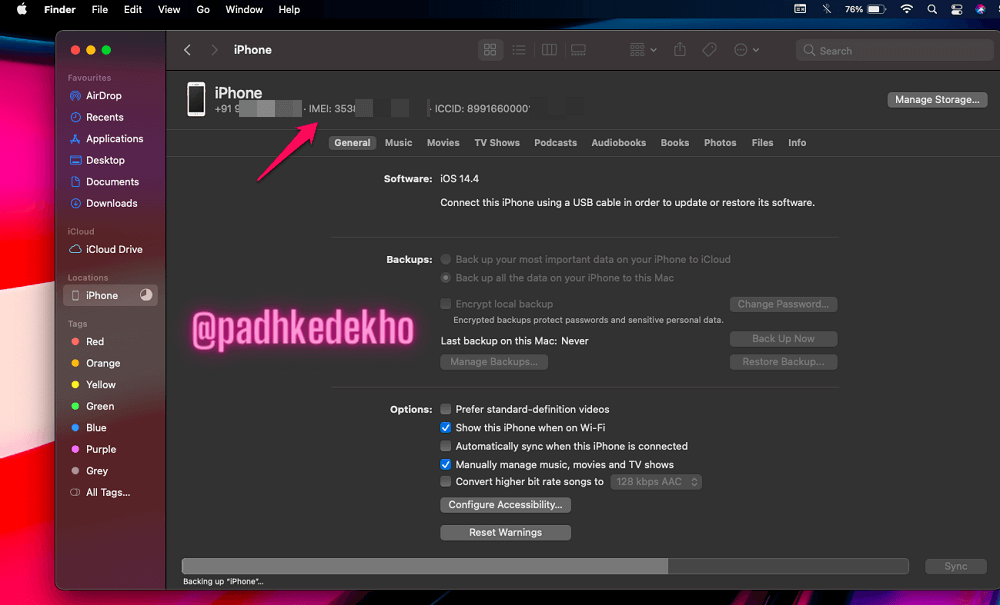Open Control Centre in menu bar
Viewport: 1000px width, 605px height.
(957, 9)
